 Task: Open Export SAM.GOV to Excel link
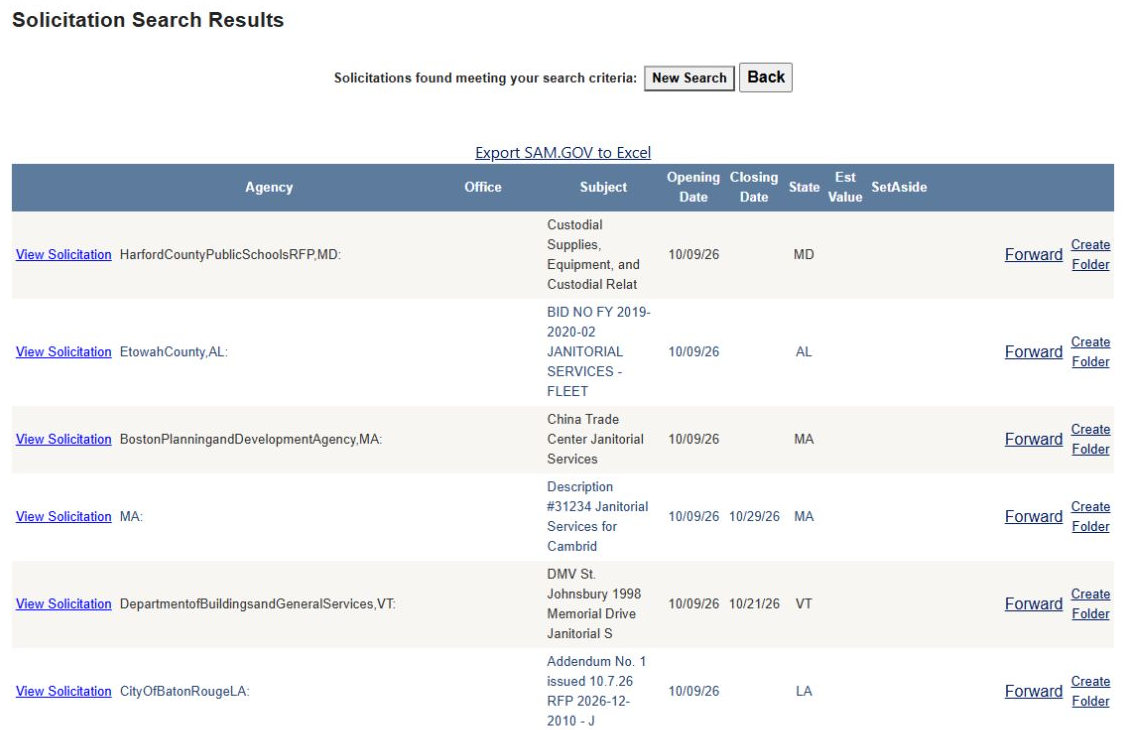[x=562, y=152]
